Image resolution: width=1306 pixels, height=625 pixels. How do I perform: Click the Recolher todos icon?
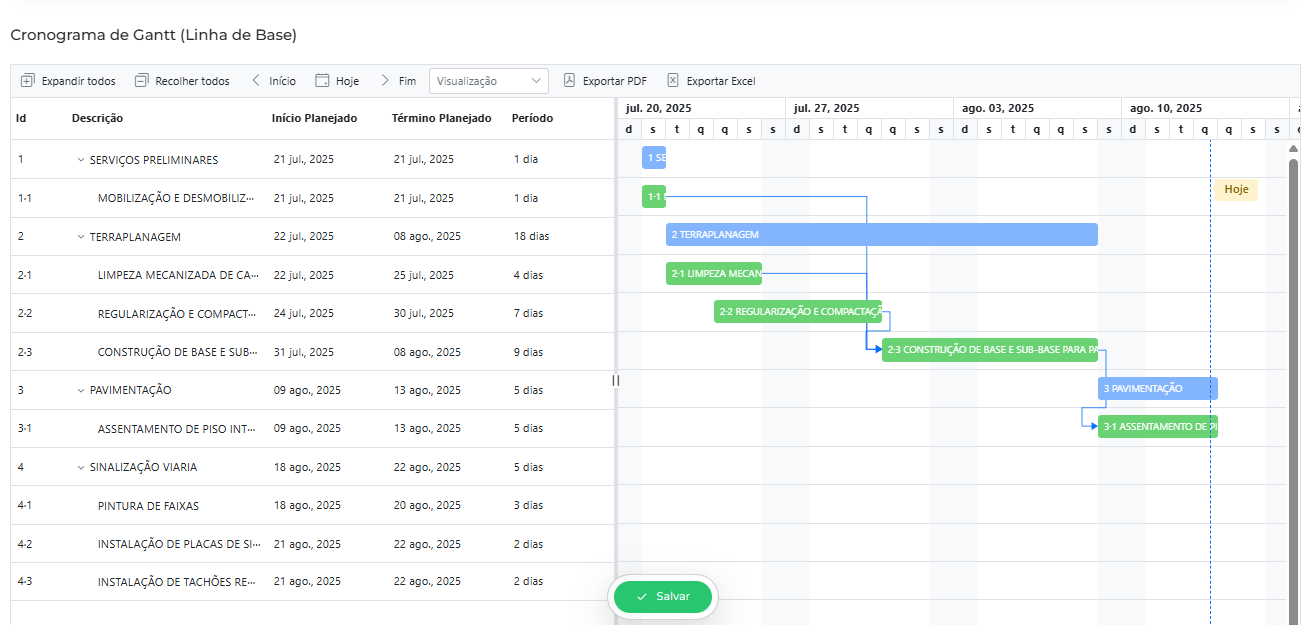[141, 81]
